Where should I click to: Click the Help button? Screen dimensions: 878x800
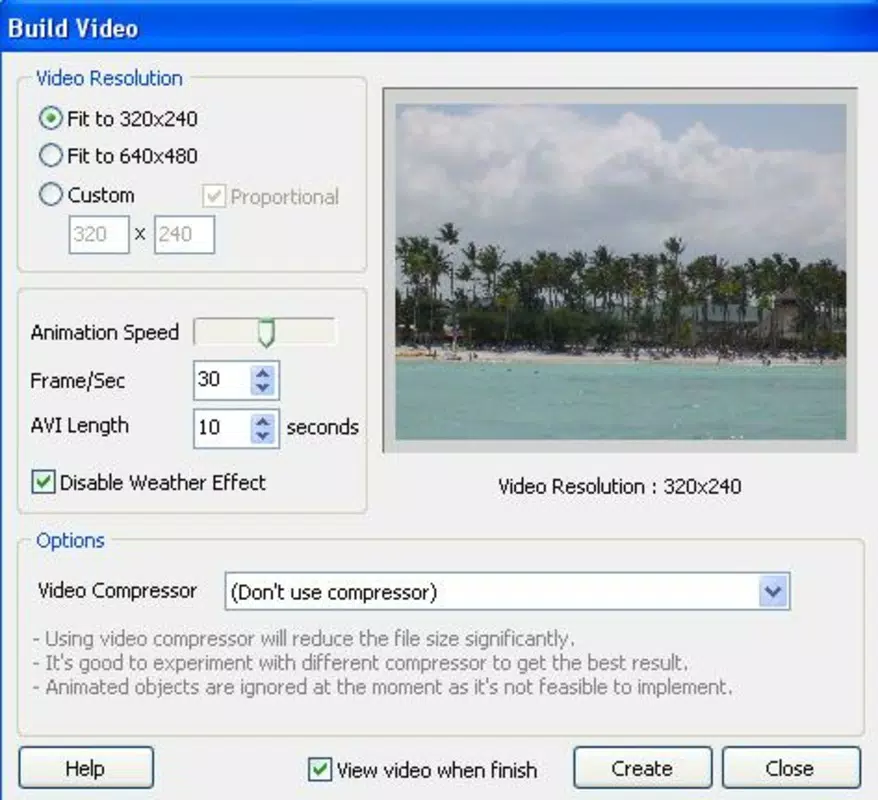click(86, 768)
